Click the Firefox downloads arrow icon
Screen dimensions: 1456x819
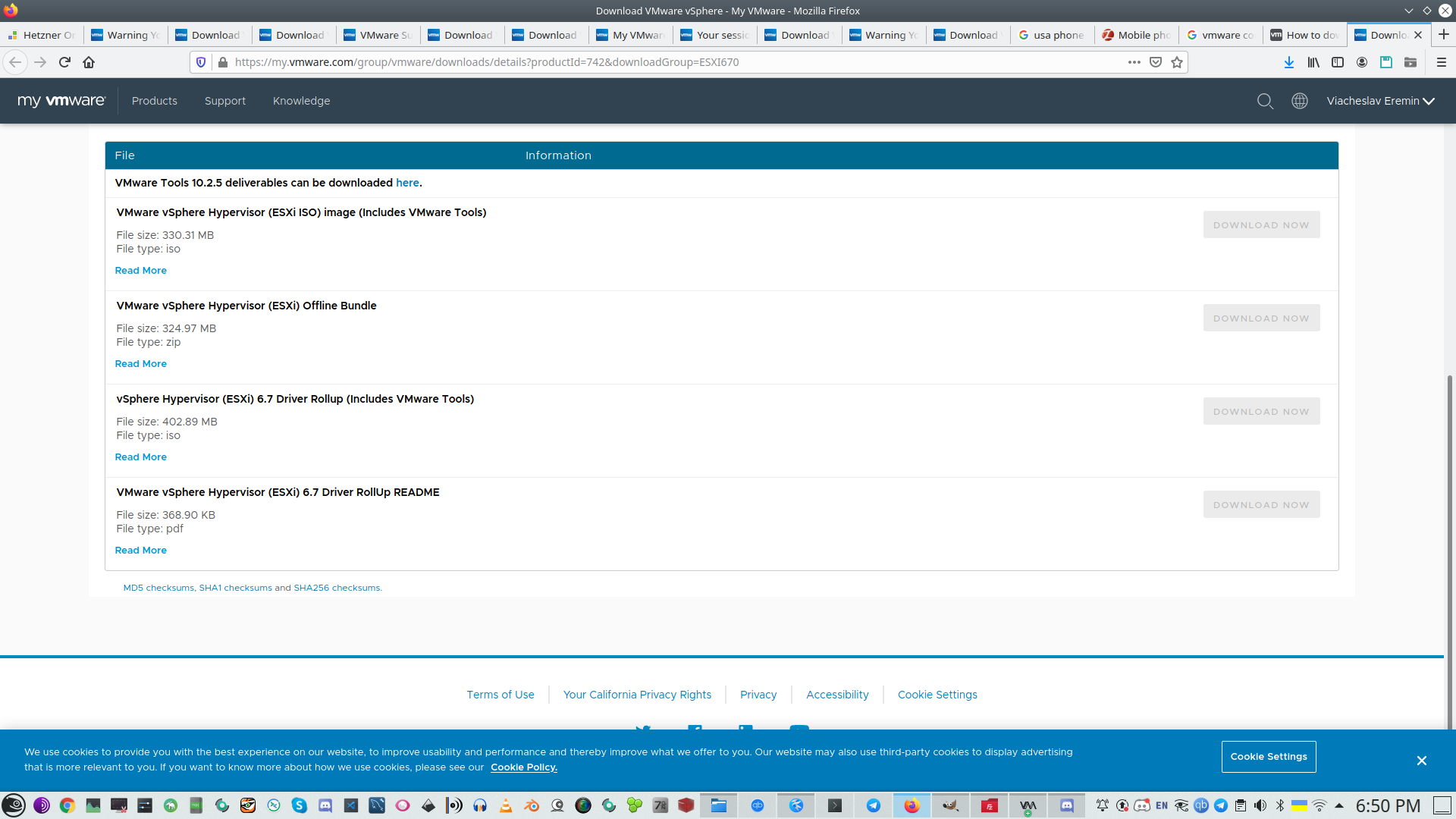coord(1288,62)
